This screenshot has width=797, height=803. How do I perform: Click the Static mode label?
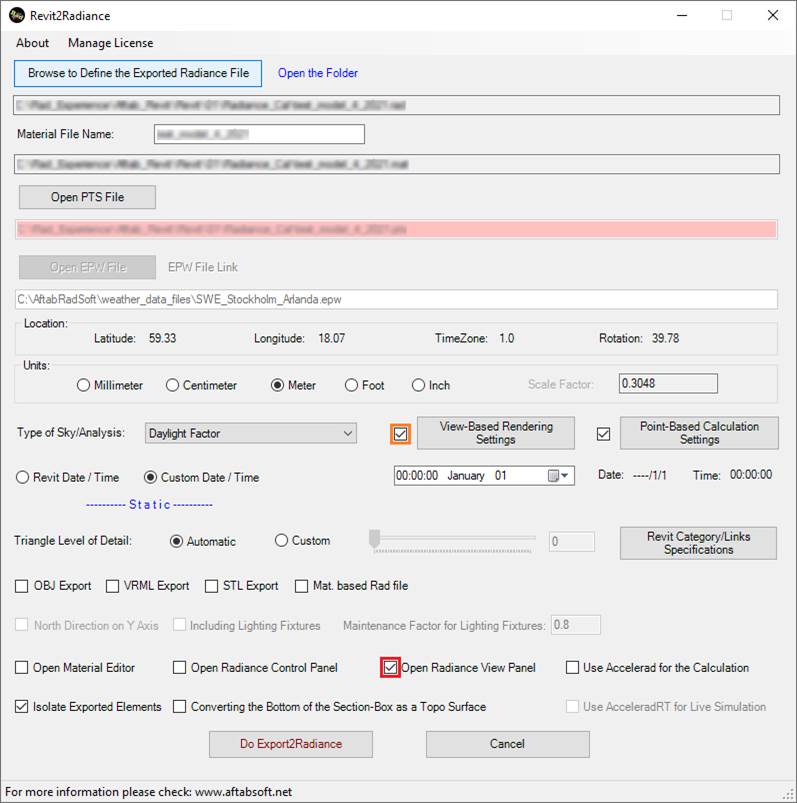tap(150, 504)
